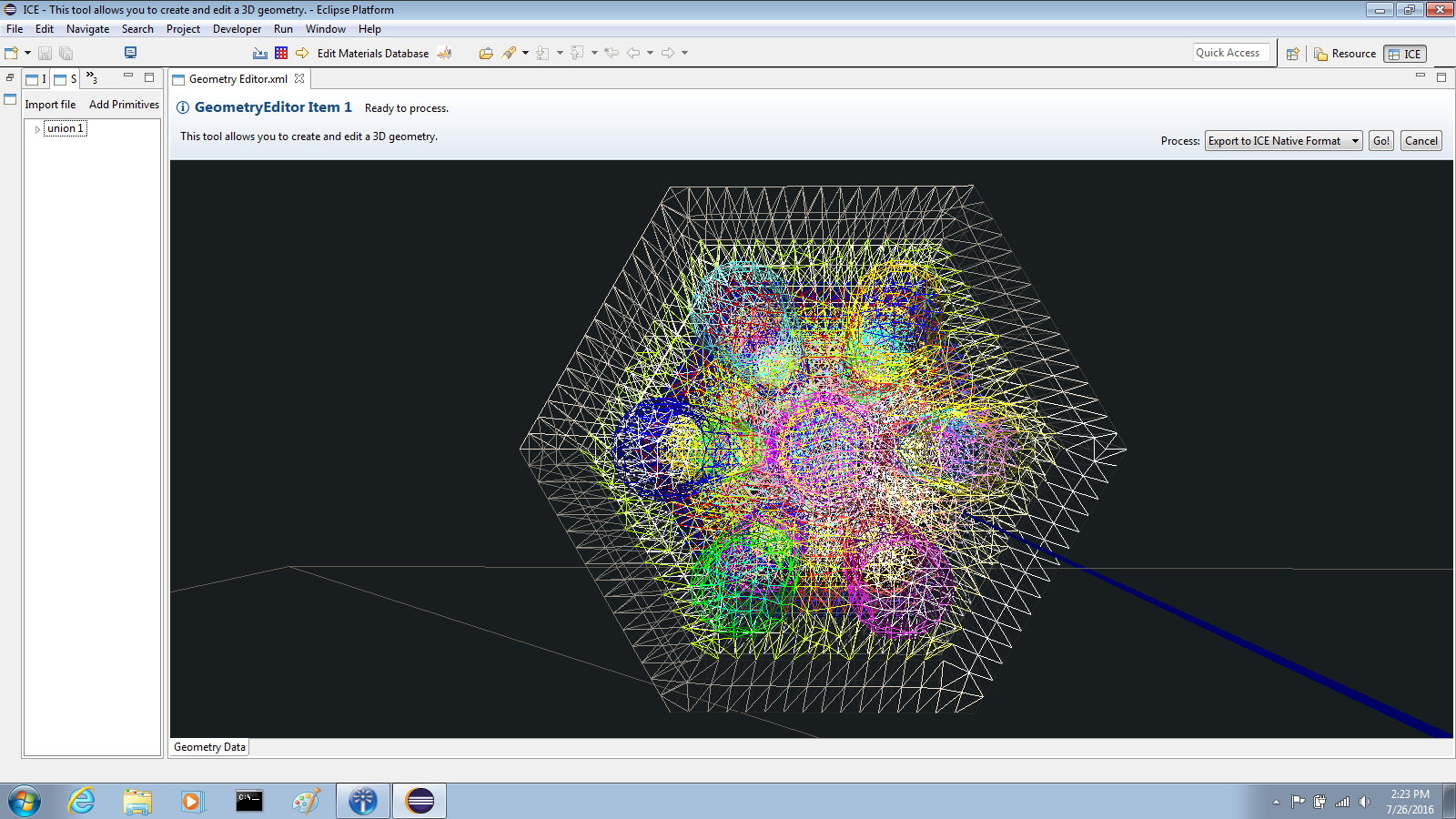This screenshot has height=819, width=1456.
Task: Click the import arrow icon in toolbar
Action: [x=302, y=53]
